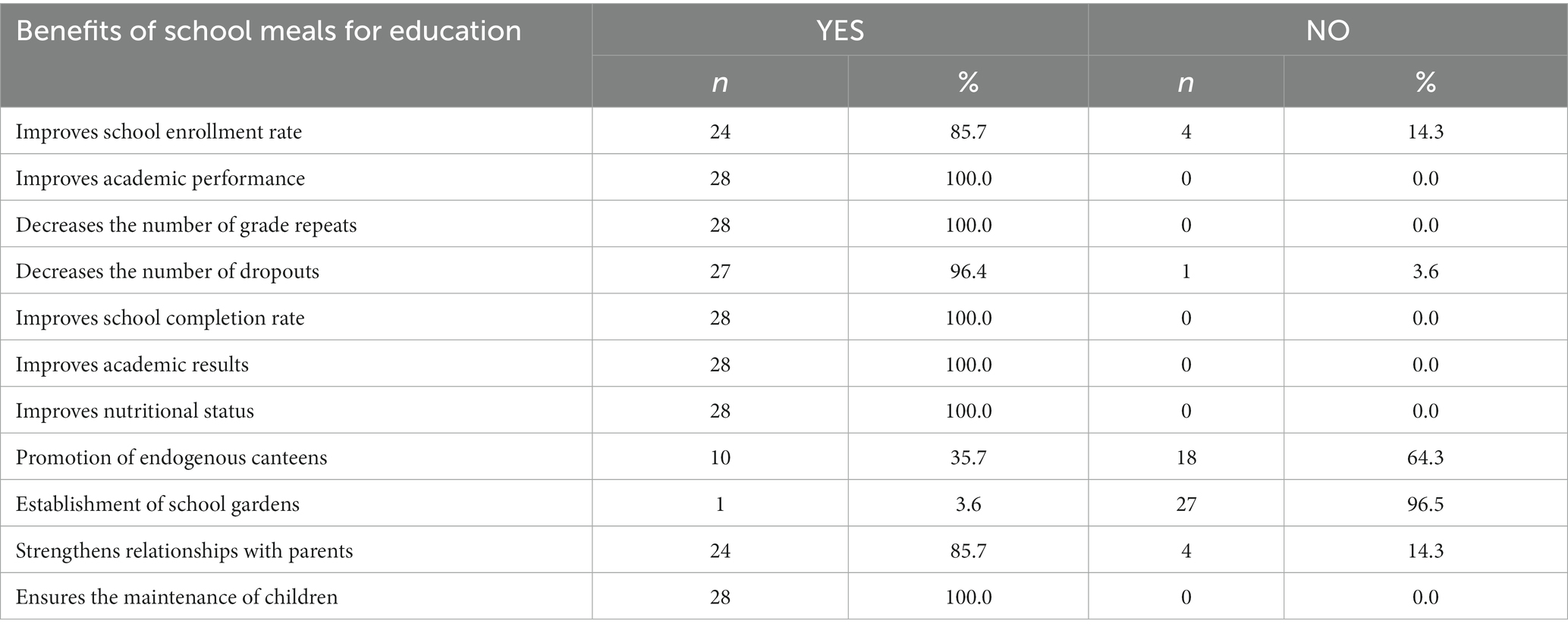Select the 96.5 percentage cell
This screenshot has height=633, width=1568.
click(1425, 504)
